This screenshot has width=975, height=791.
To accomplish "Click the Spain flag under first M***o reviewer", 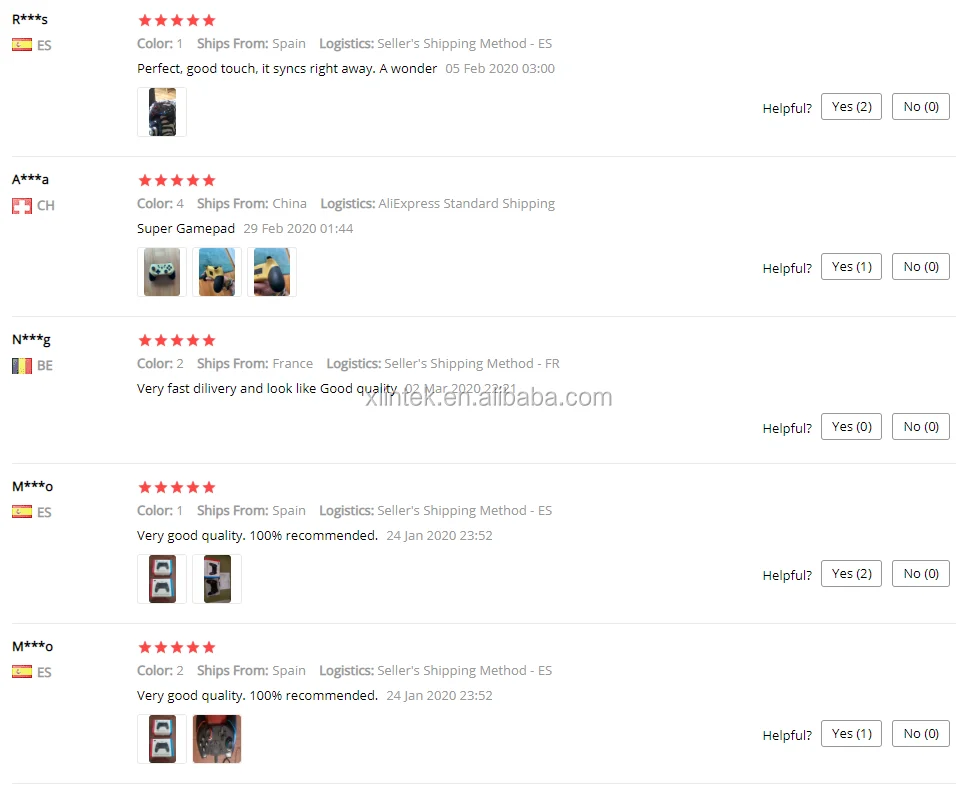I will pyautogui.click(x=22, y=512).
